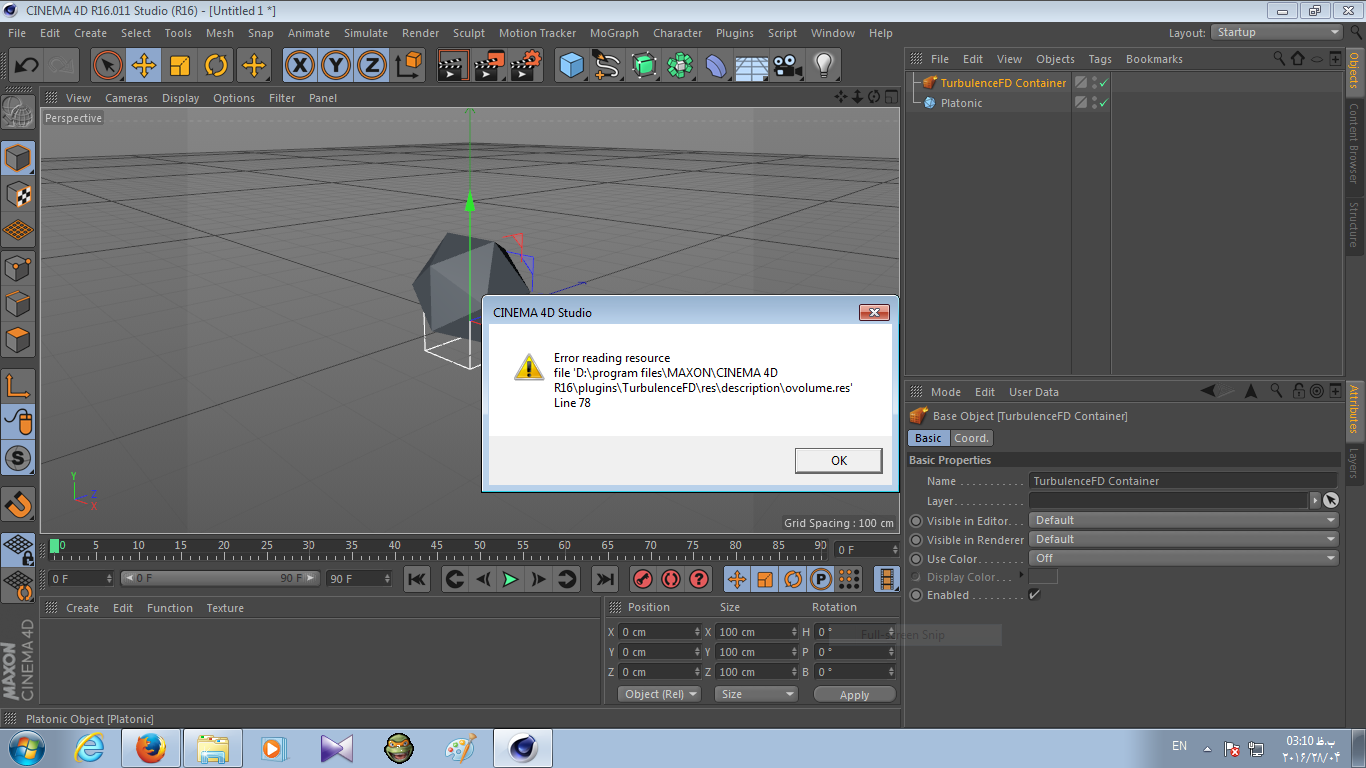Click the floor environment icon
Image resolution: width=1366 pixels, height=768 pixels.
(x=751, y=66)
